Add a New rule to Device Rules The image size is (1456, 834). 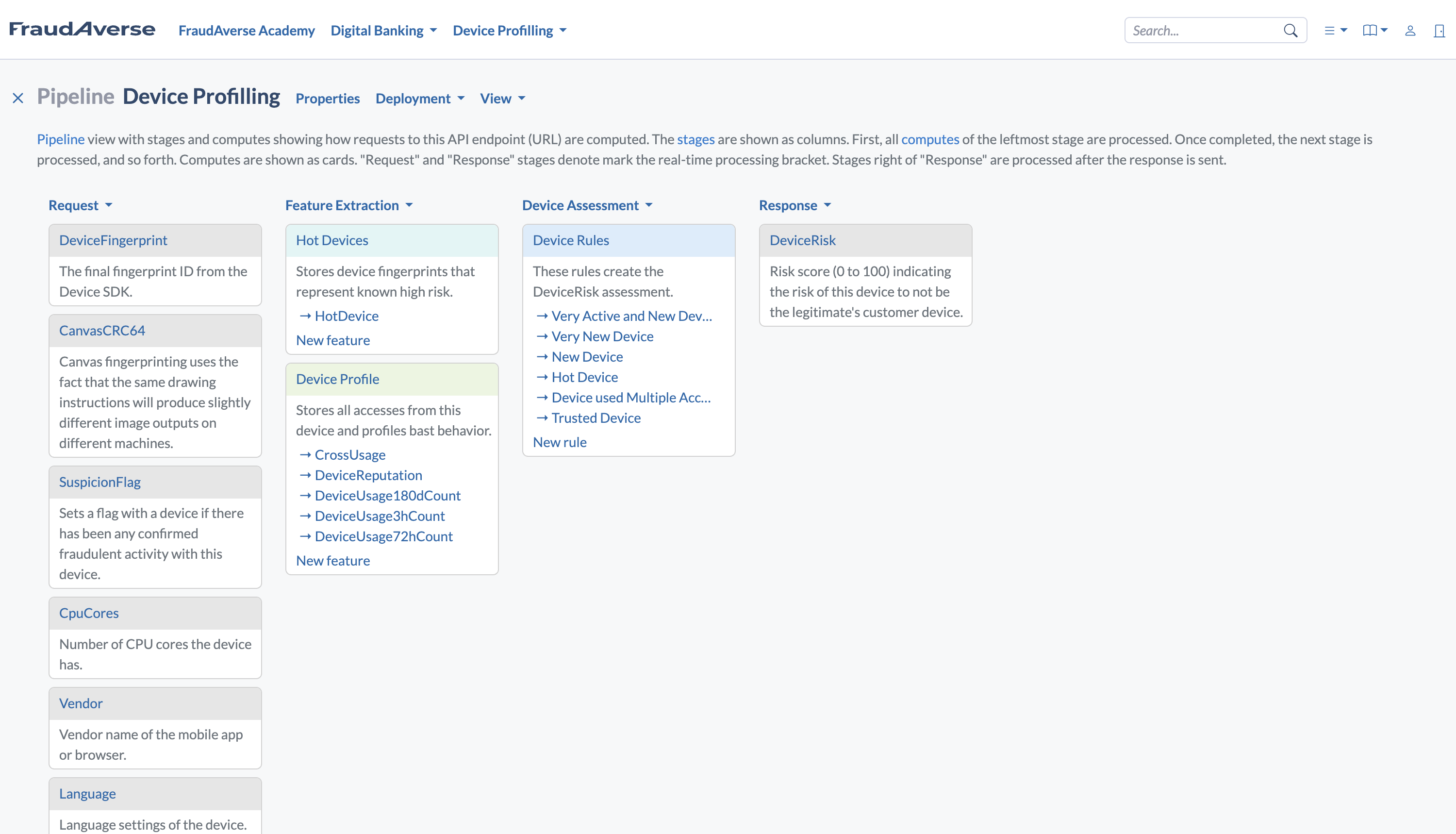[x=560, y=442]
